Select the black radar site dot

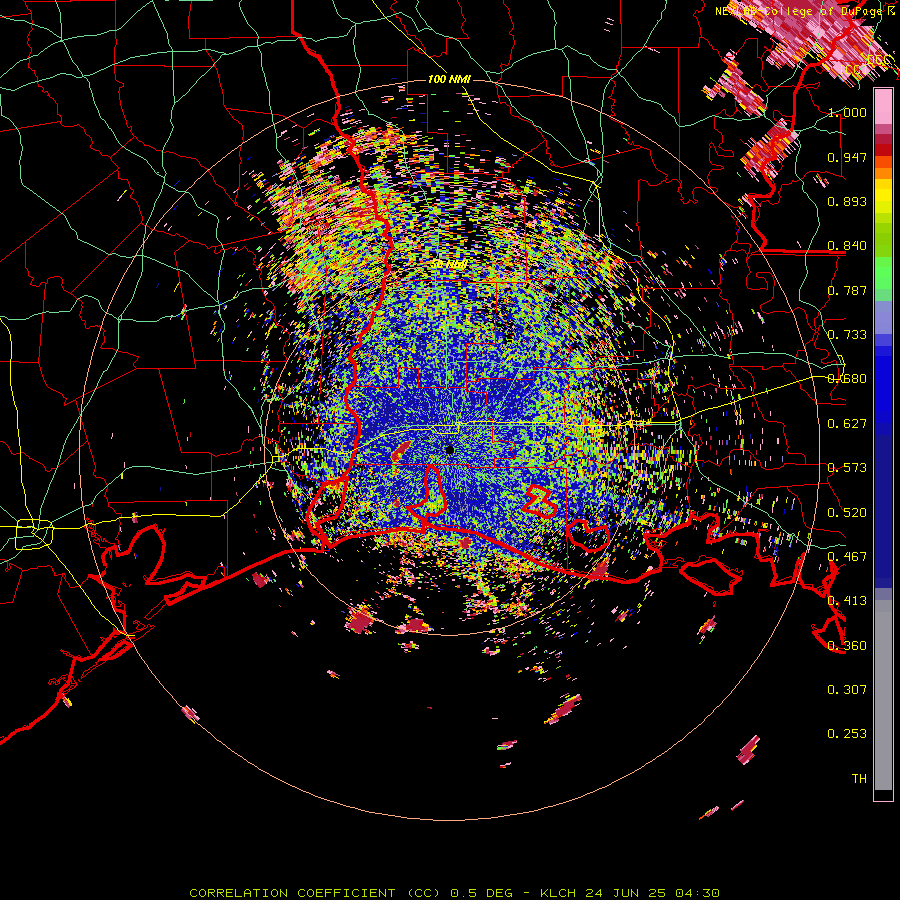(x=449, y=449)
